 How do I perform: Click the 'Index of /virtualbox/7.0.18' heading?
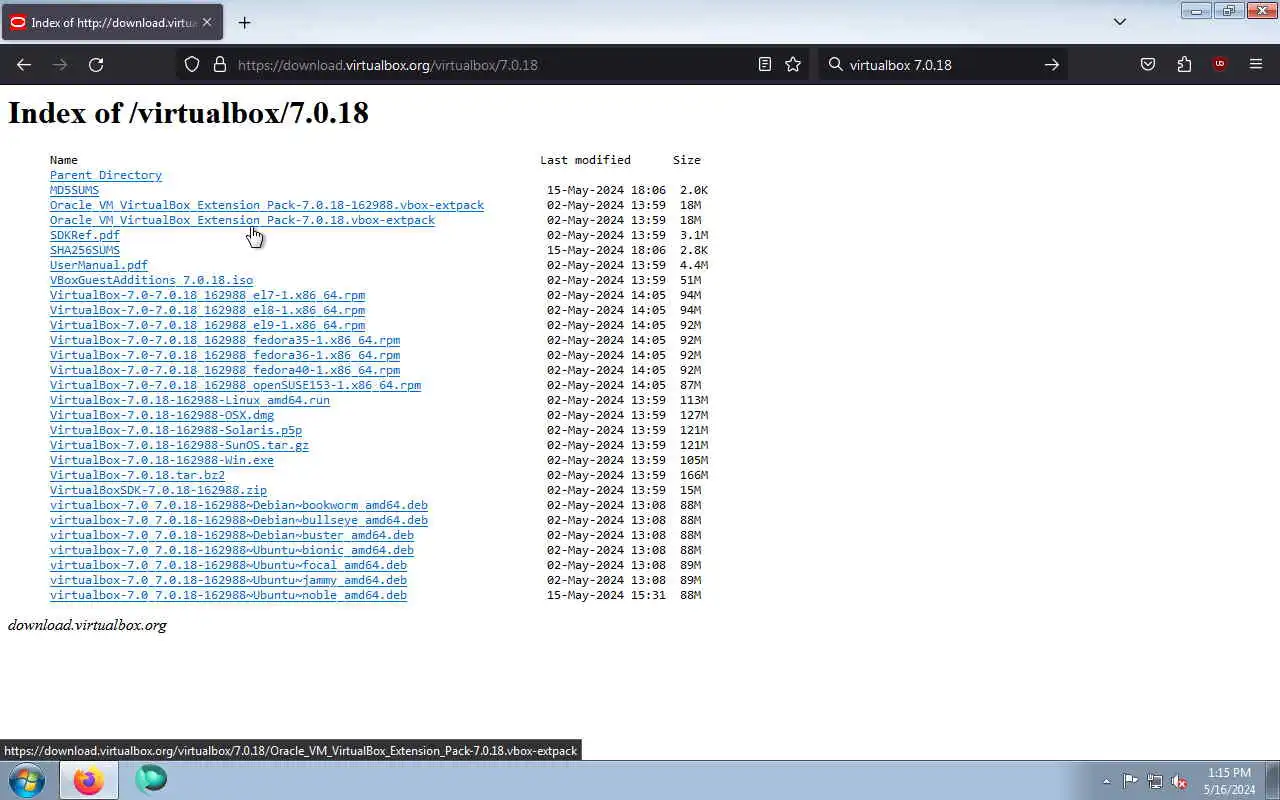(x=188, y=112)
